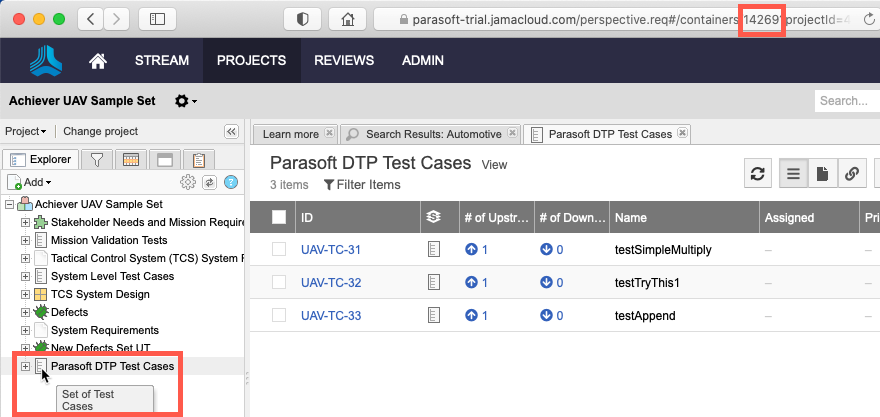This screenshot has width=880, height=417.
Task: Click the project Search field
Action: [x=847, y=101]
